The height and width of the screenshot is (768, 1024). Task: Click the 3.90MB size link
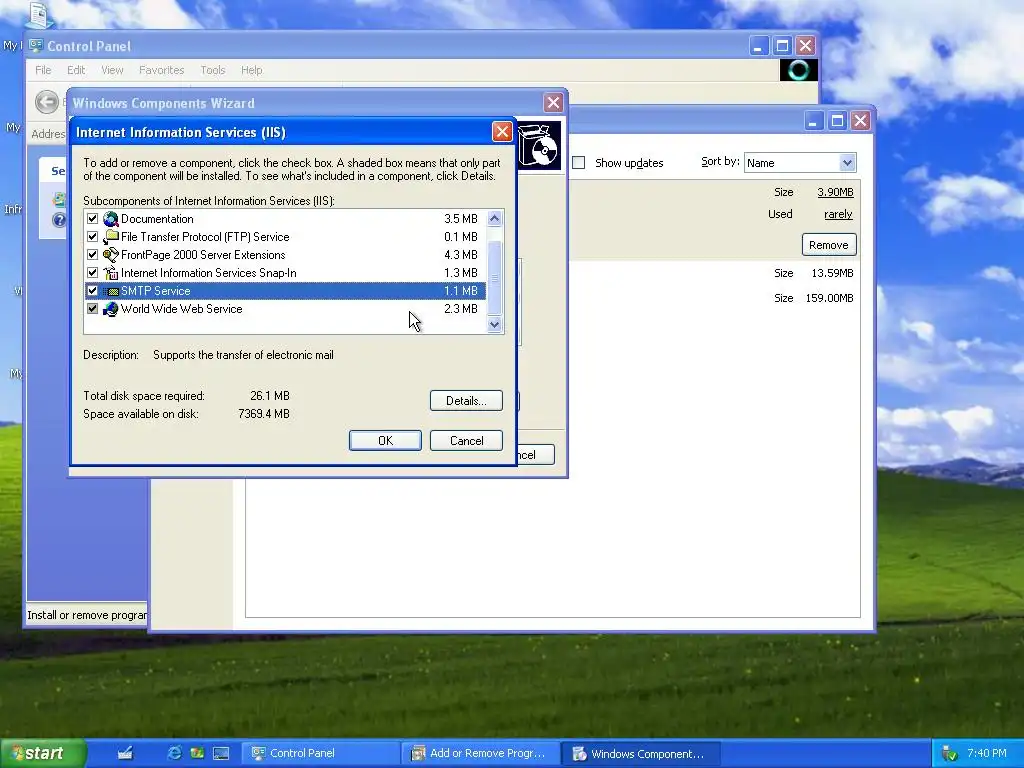click(835, 192)
